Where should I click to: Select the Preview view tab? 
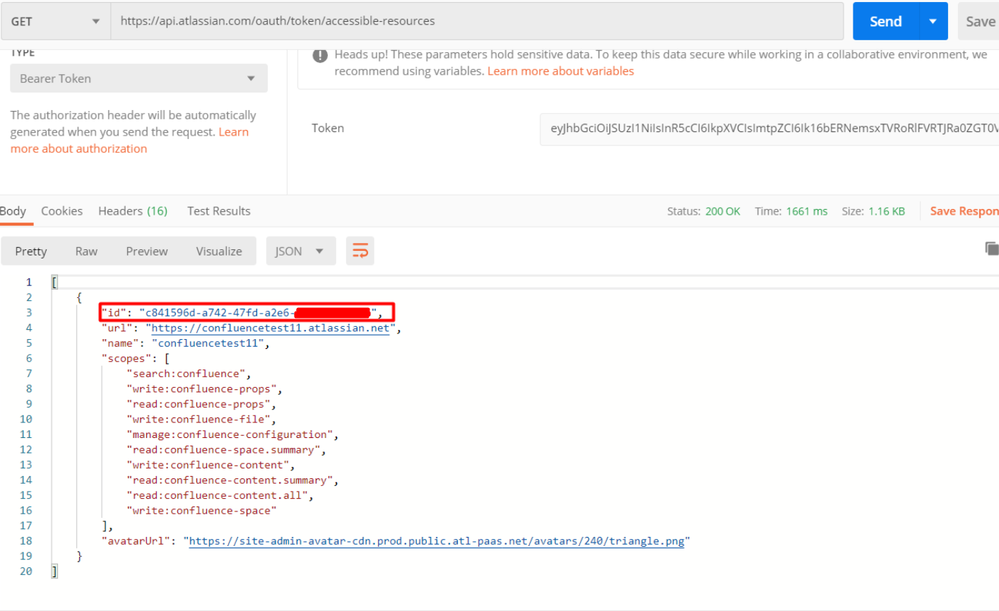click(147, 251)
